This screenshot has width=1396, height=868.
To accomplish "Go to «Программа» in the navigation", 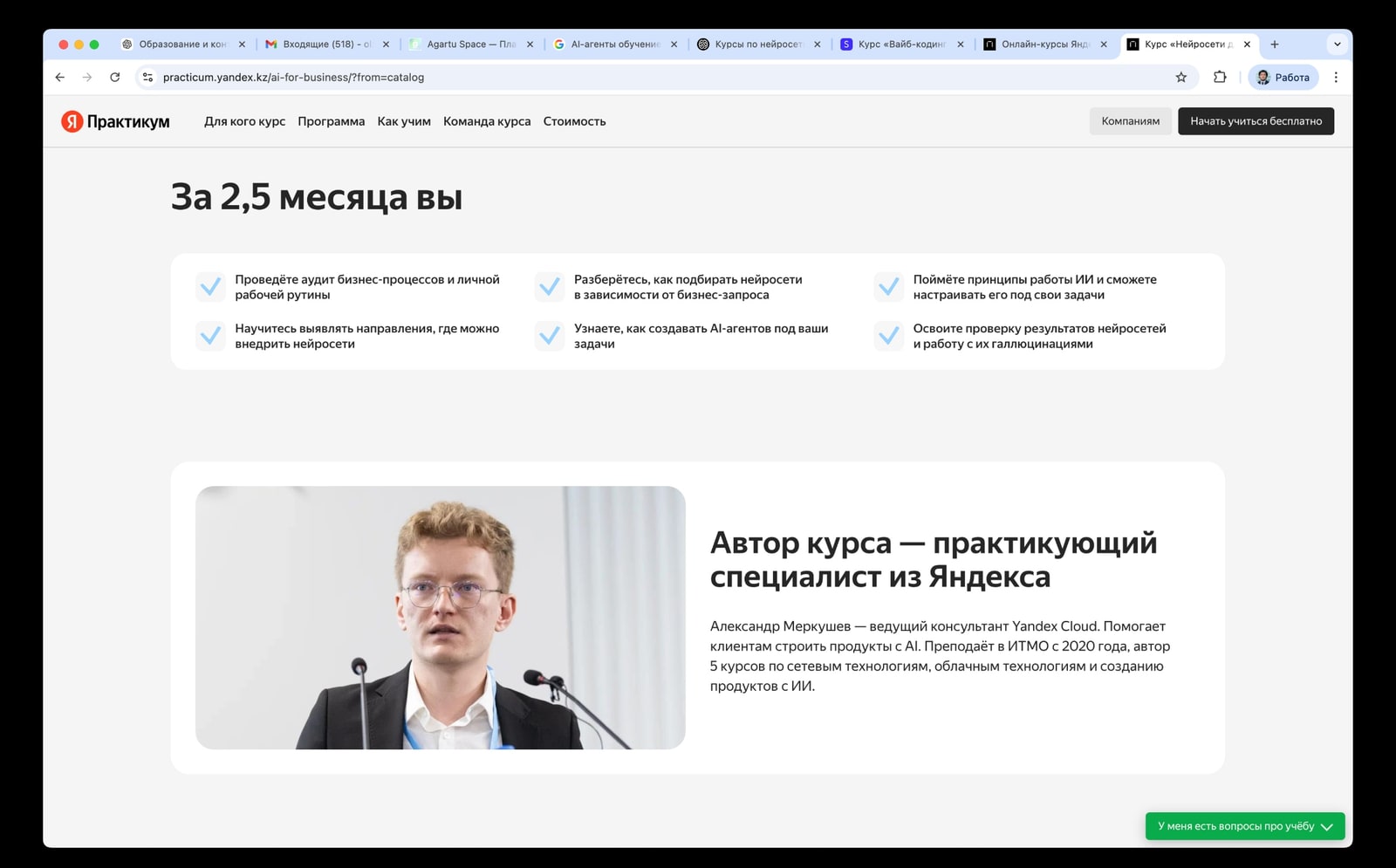I will coord(331,121).
